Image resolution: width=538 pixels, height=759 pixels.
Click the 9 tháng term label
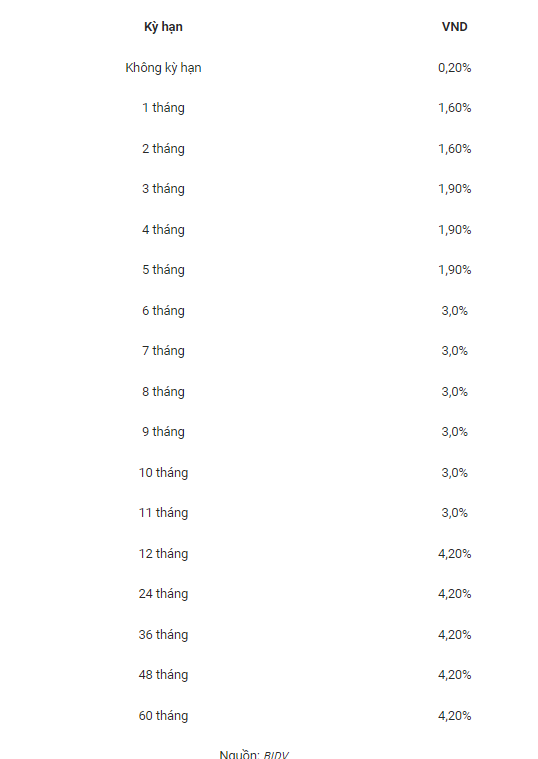click(x=163, y=432)
